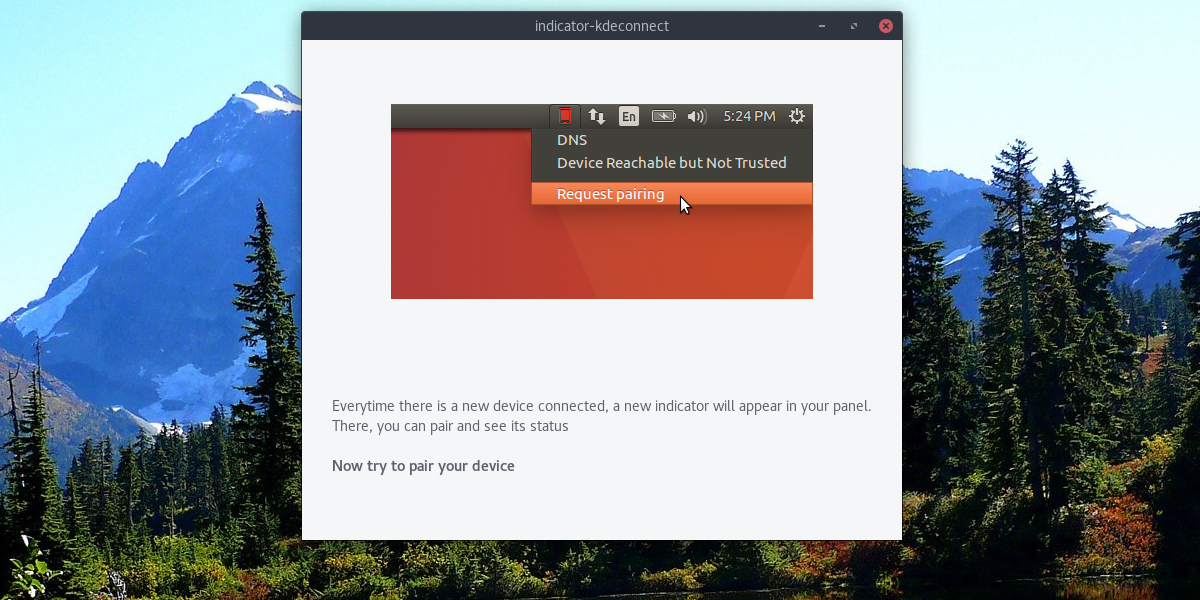Viewport: 1200px width, 600px height.
Task: Click 'Now try to pair your device' text
Action: click(x=423, y=466)
